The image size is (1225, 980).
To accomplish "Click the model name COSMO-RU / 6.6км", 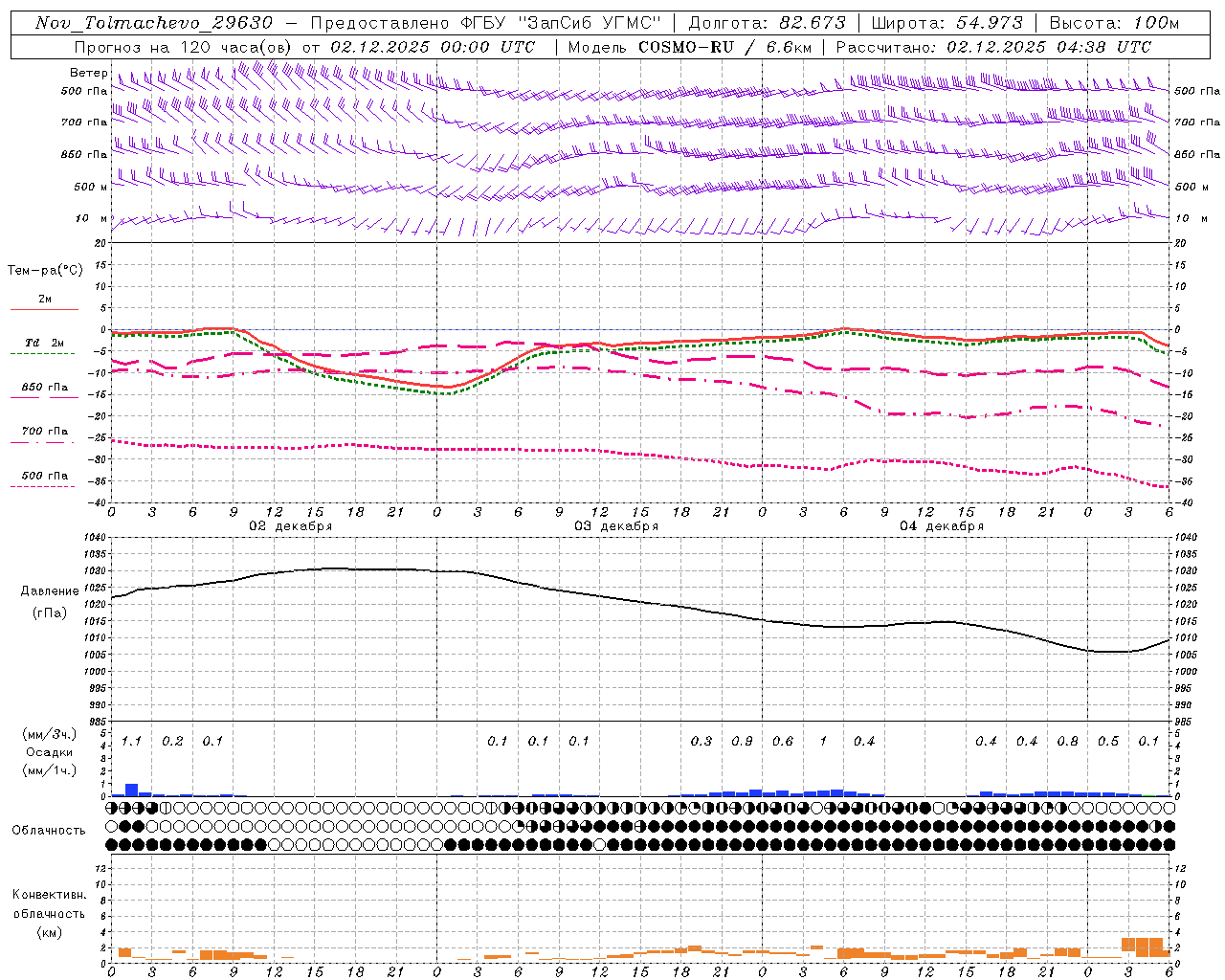I will click(725, 47).
